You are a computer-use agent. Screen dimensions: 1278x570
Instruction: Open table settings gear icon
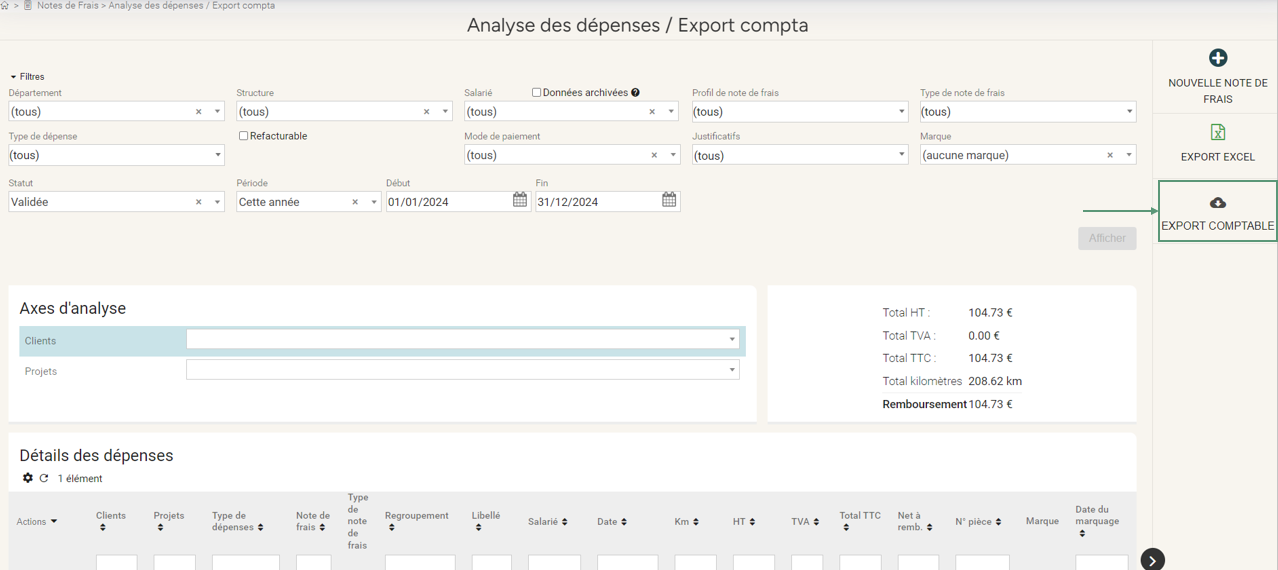28,478
